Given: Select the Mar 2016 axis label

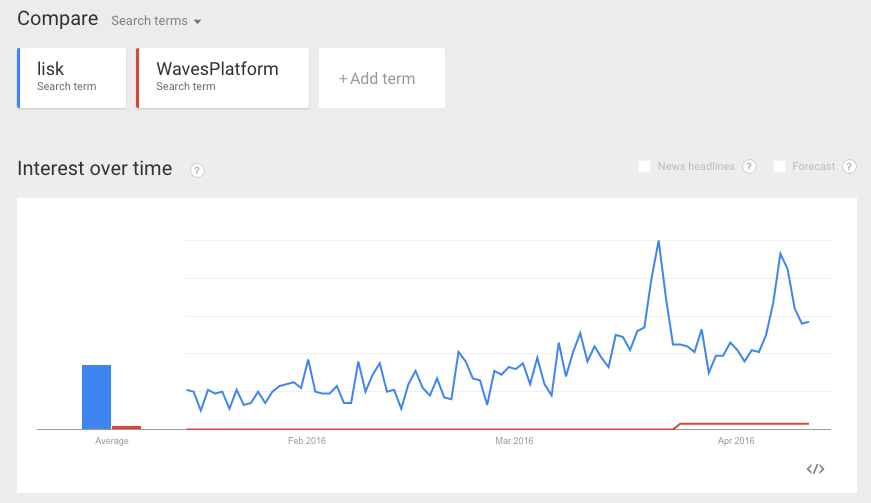Looking at the screenshot, I should (x=514, y=441).
